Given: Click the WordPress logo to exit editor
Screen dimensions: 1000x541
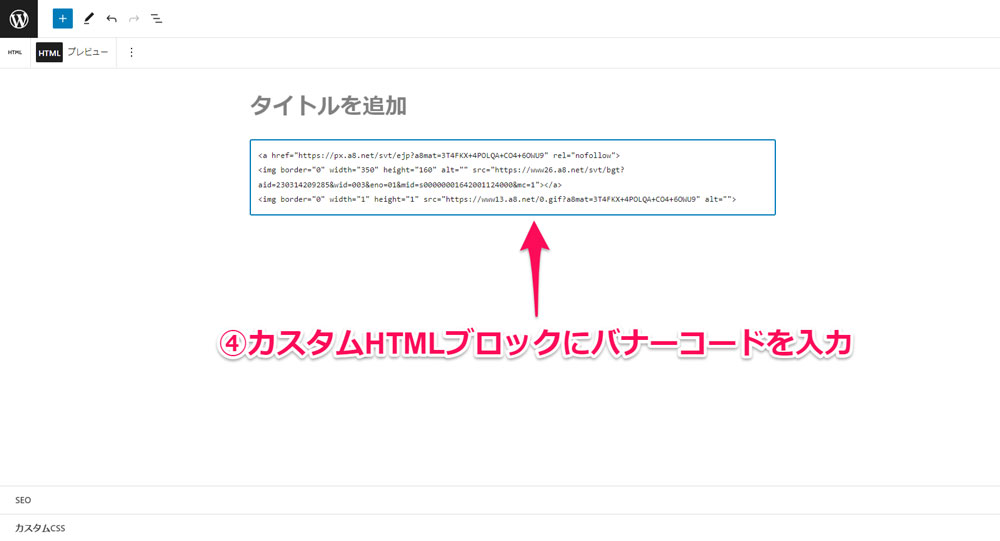Looking at the screenshot, I should tap(18, 18).
